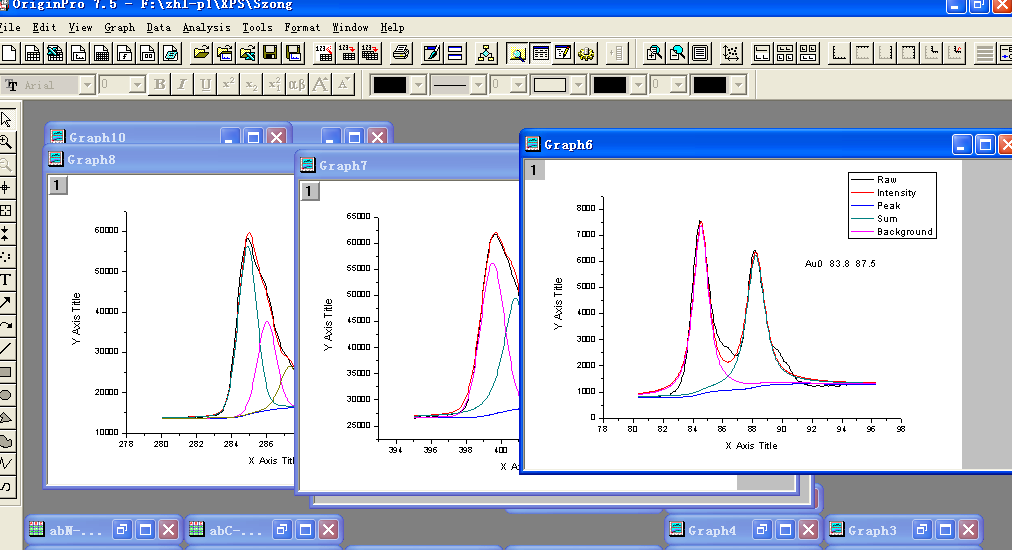Image resolution: width=1012 pixels, height=550 pixels.
Task: Open Format menu
Action: [301, 27]
